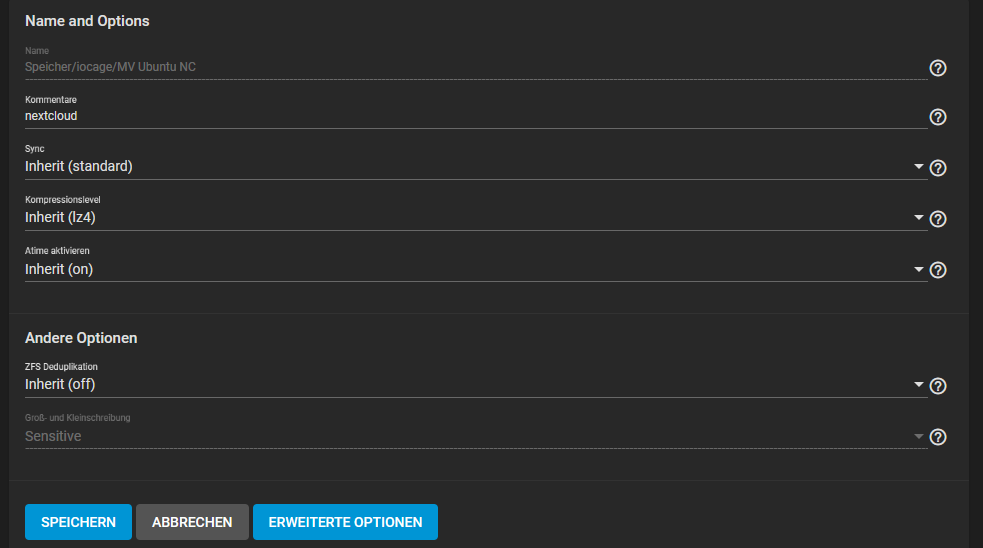Select the Inherit (off) deduplication value

(x=60, y=384)
